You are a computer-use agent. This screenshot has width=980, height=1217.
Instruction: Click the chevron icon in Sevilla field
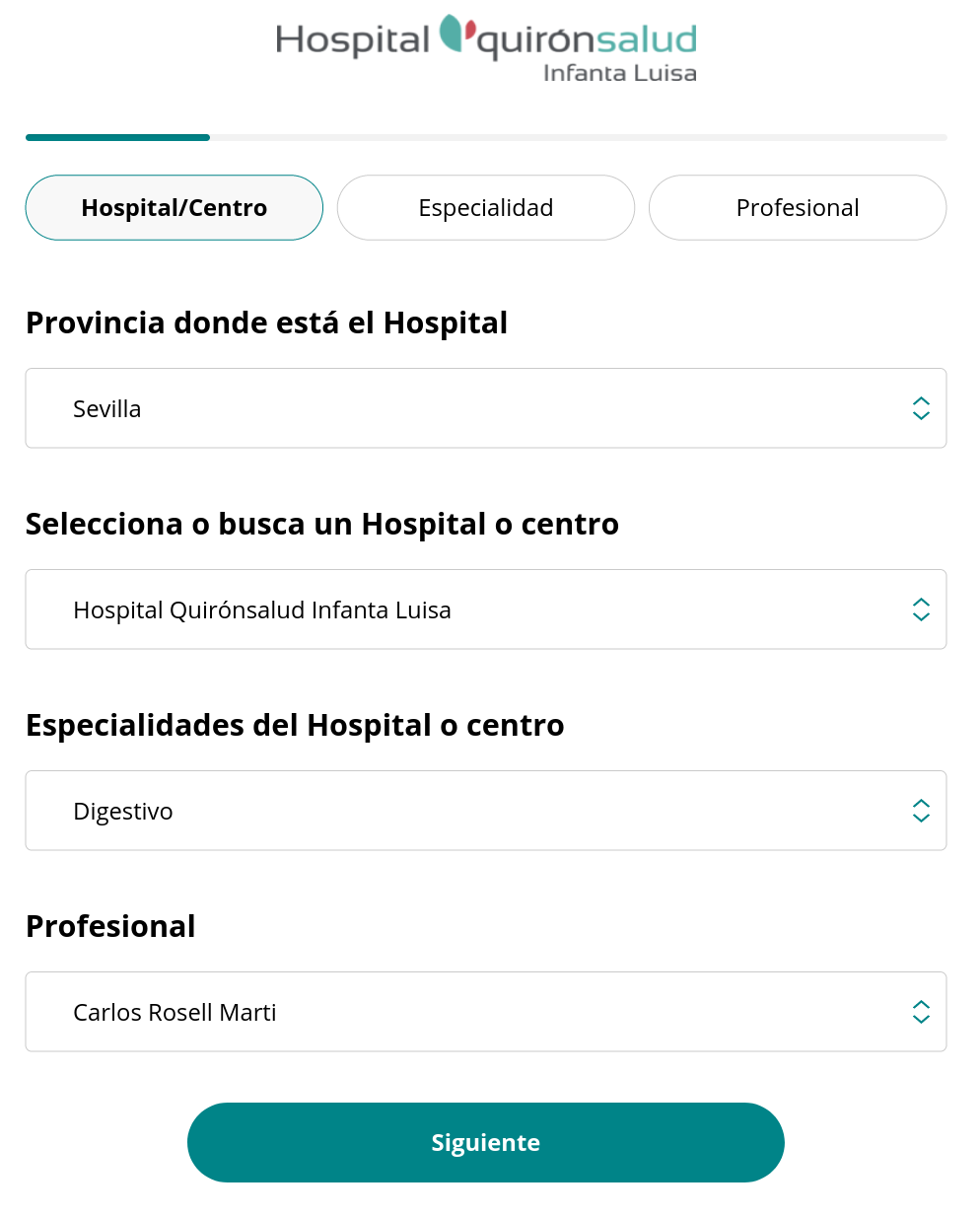[921, 408]
